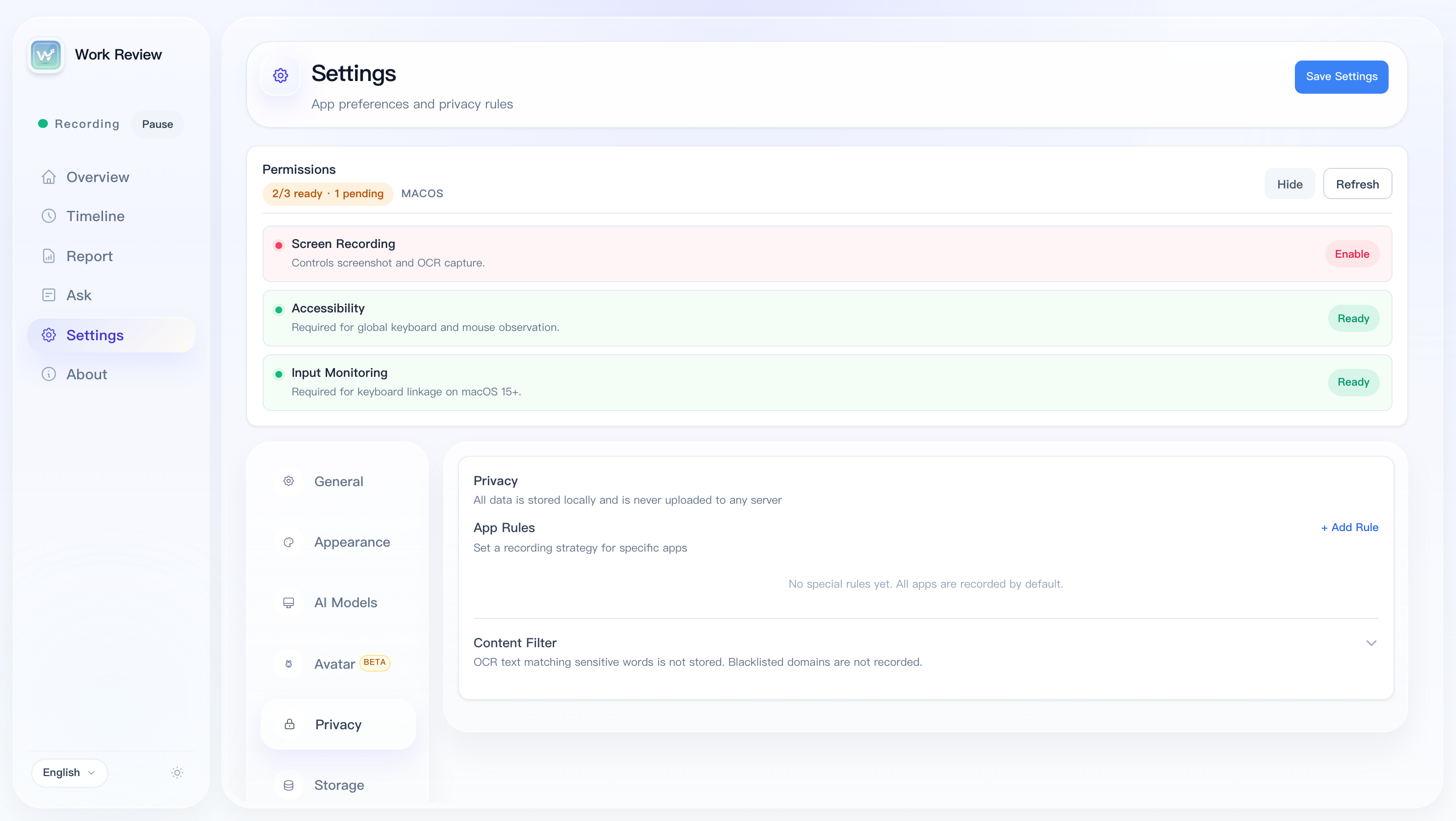The height and width of the screenshot is (821, 1456).
Task: Click the gear icon beside Settings heading
Action: (x=280, y=76)
